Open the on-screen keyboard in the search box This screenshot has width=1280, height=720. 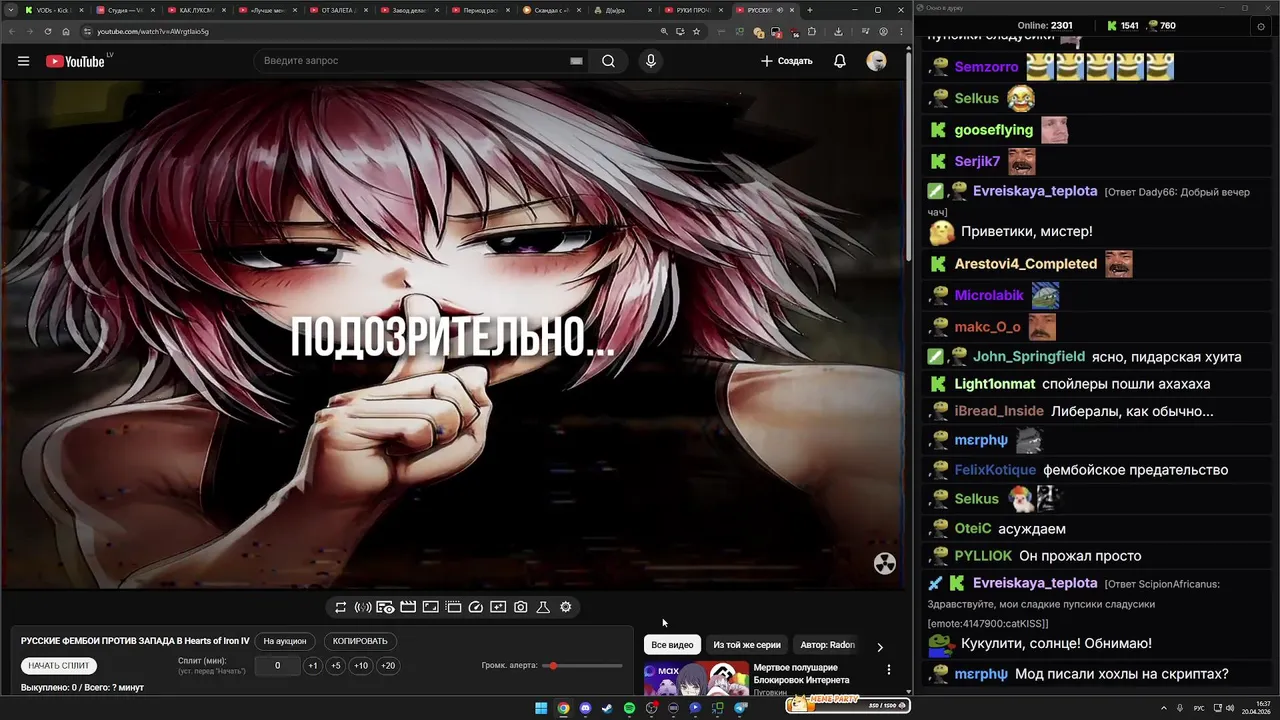point(576,61)
